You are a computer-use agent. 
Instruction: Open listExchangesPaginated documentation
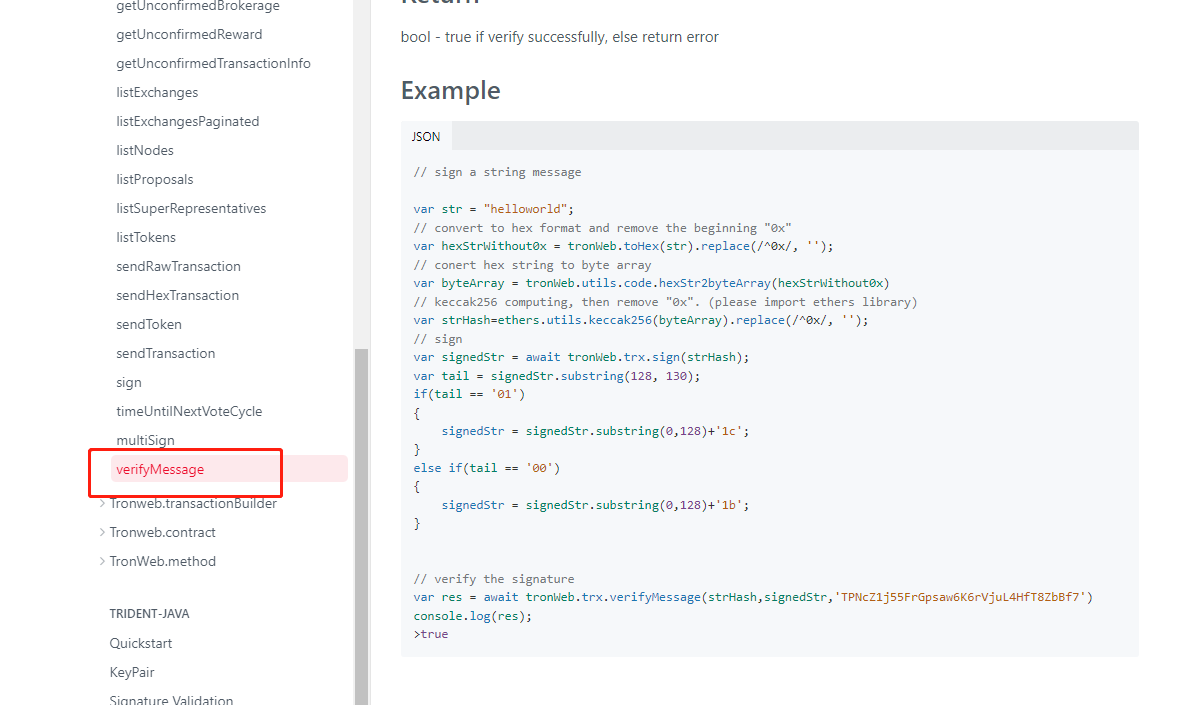tap(187, 121)
